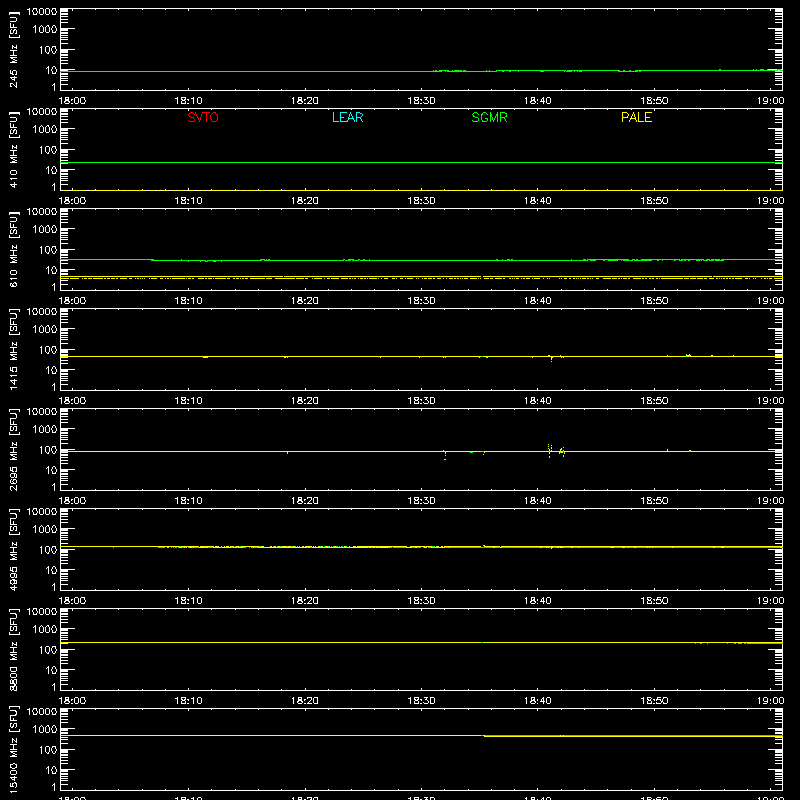Click 18:10 tick label under 4995 MHz plot
This screenshot has width=800, height=800.
click(189, 601)
